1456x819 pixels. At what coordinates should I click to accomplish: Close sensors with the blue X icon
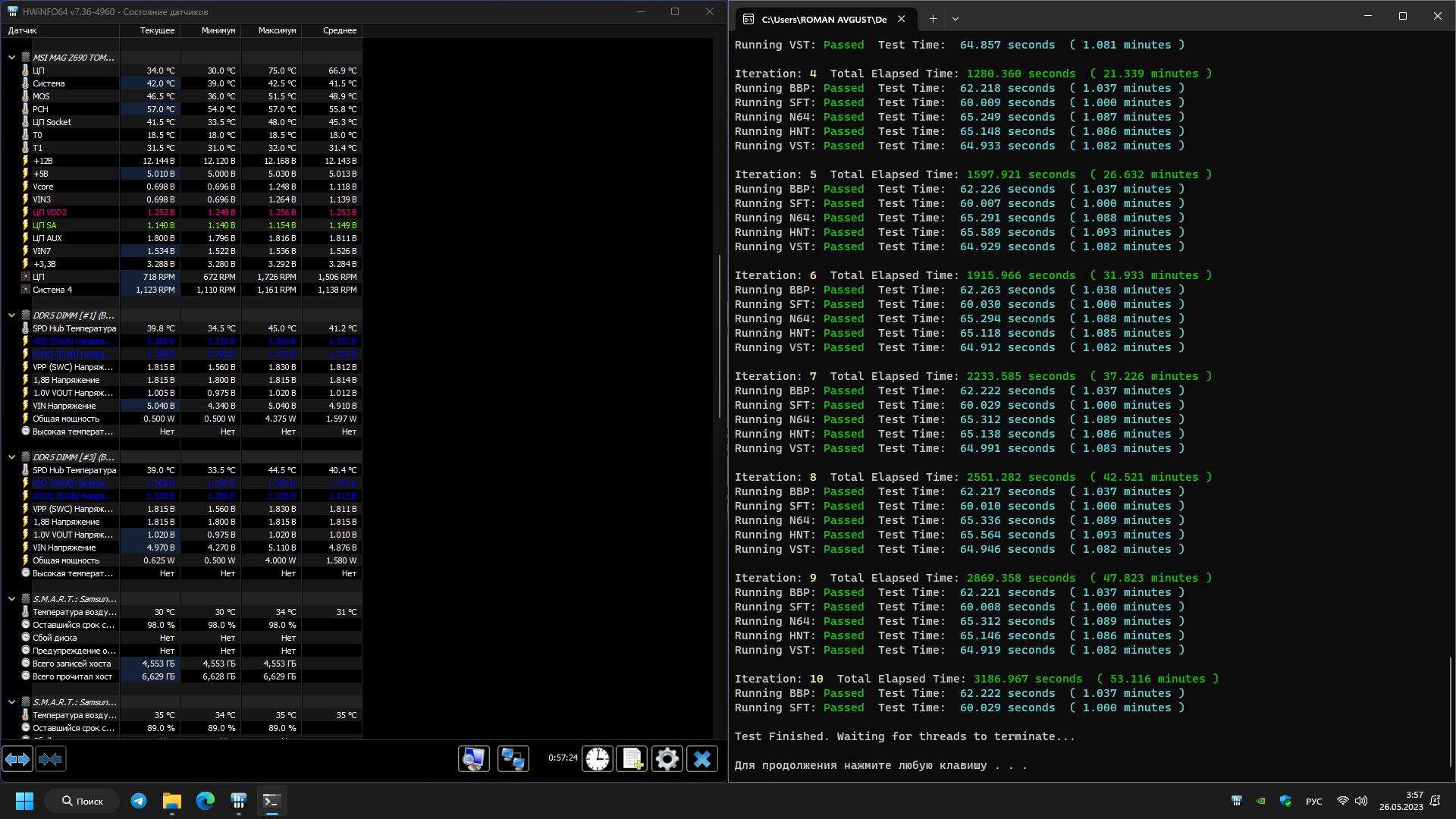[x=702, y=759]
